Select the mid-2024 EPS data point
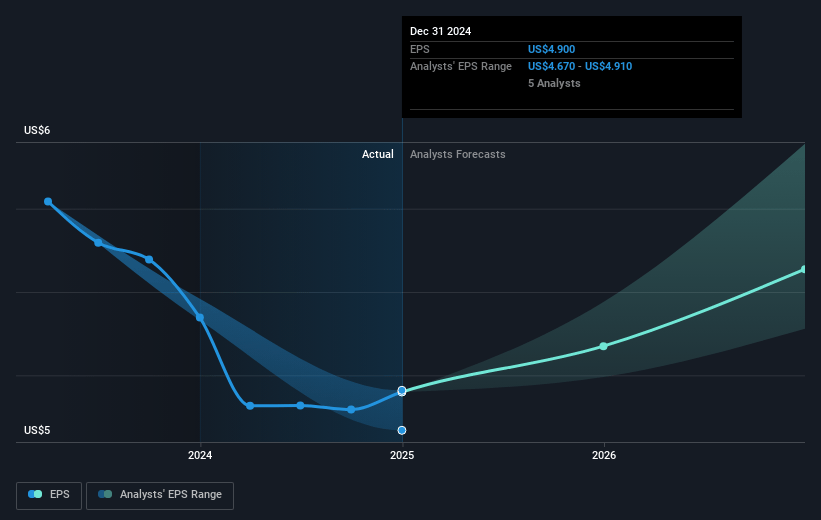Viewport: 821px width, 520px height. [300, 405]
